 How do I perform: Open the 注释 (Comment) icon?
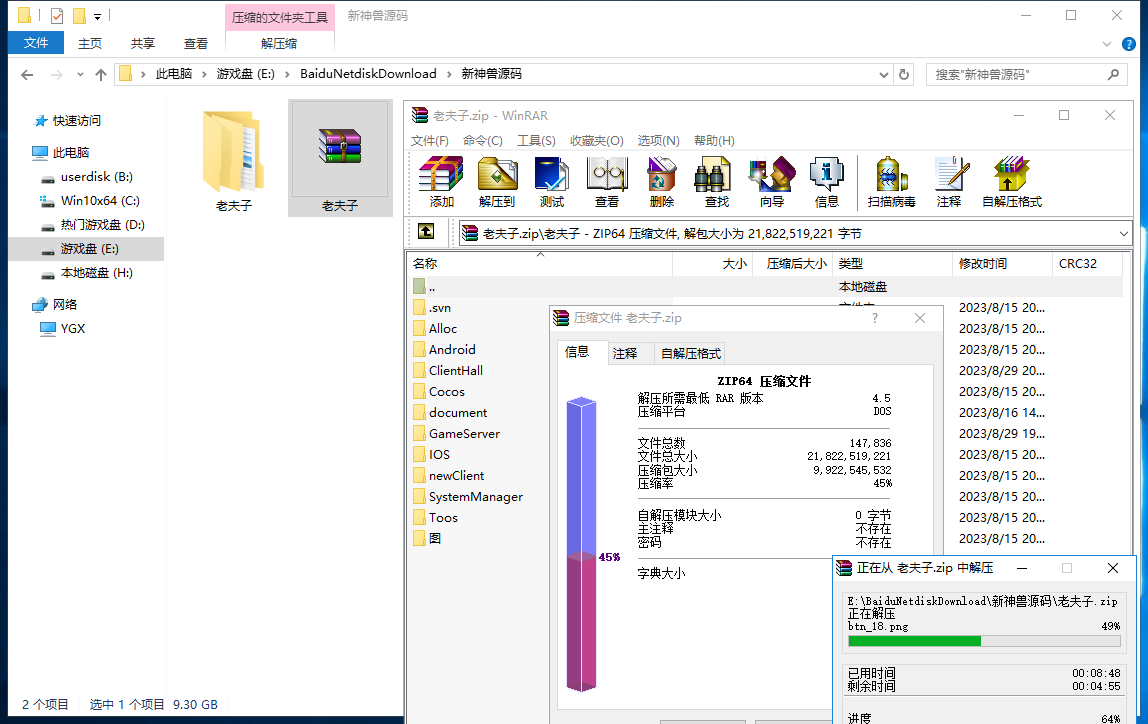click(949, 180)
